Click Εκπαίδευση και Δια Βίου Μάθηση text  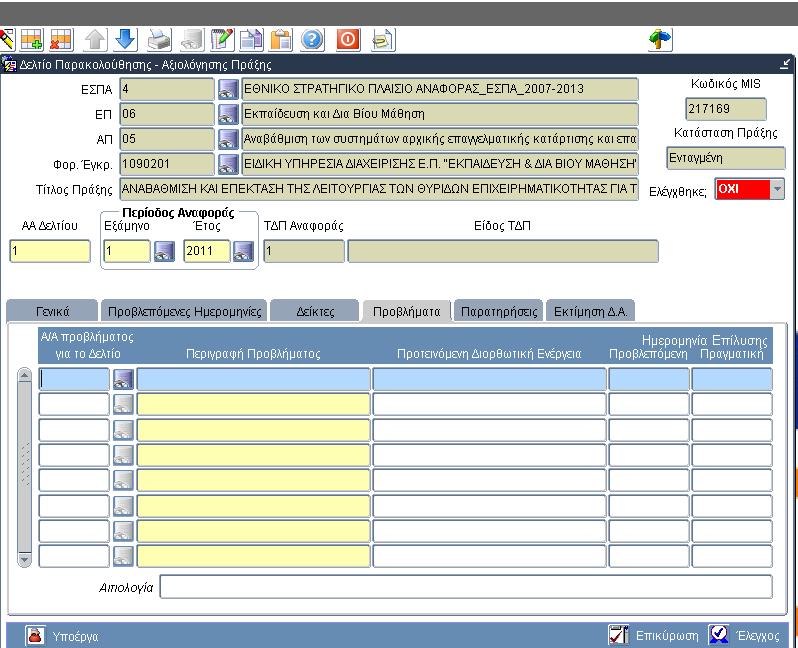click(334, 114)
